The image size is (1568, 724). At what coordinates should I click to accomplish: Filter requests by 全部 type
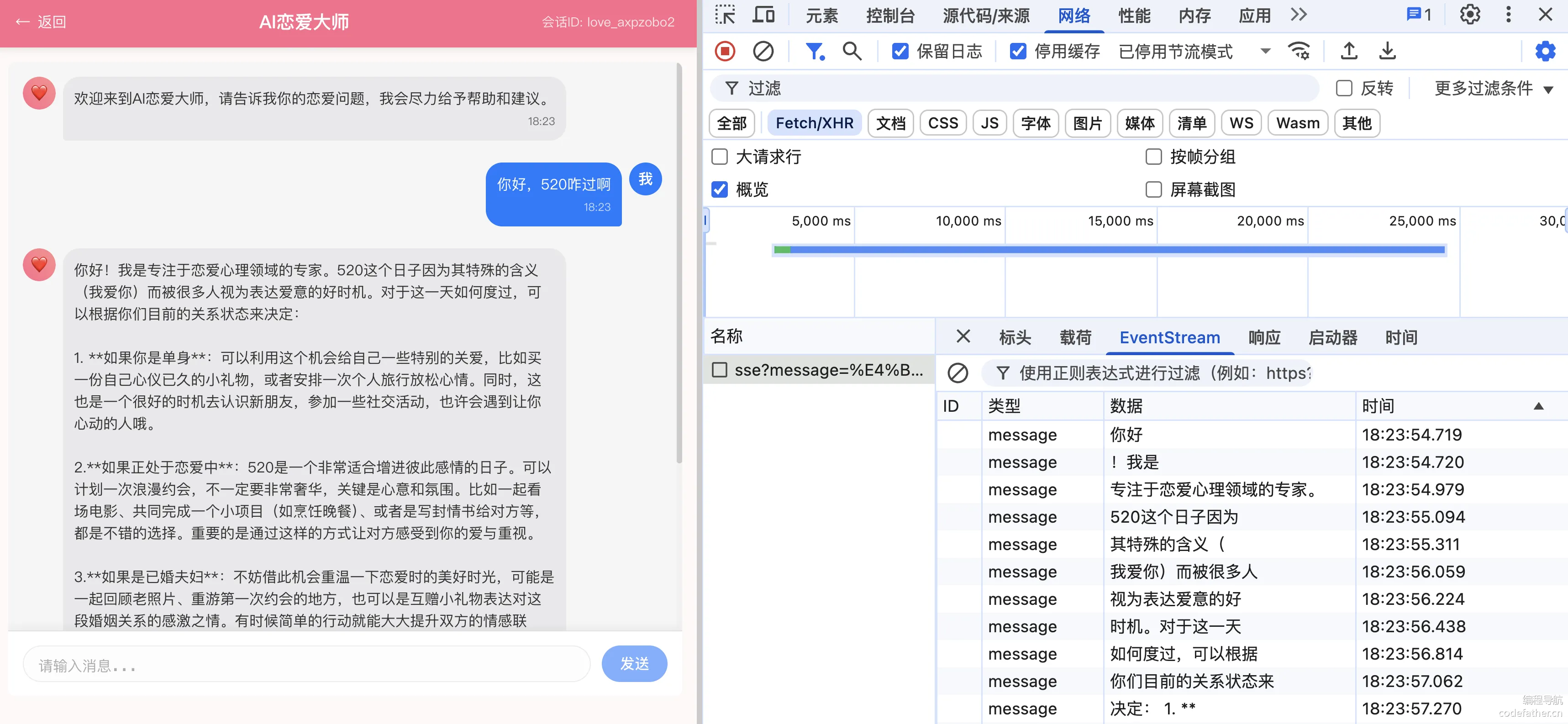pyautogui.click(x=731, y=124)
